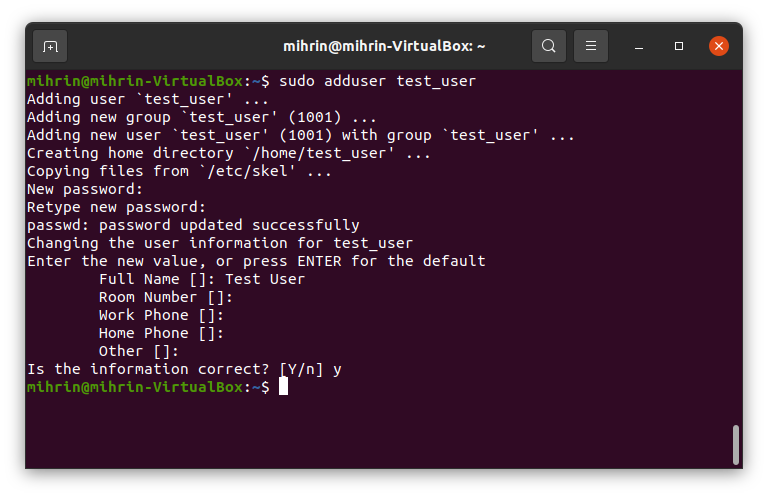Click the mihrin@mihrin-VirtualBox window title
This screenshot has width=768, height=497.
point(384,46)
